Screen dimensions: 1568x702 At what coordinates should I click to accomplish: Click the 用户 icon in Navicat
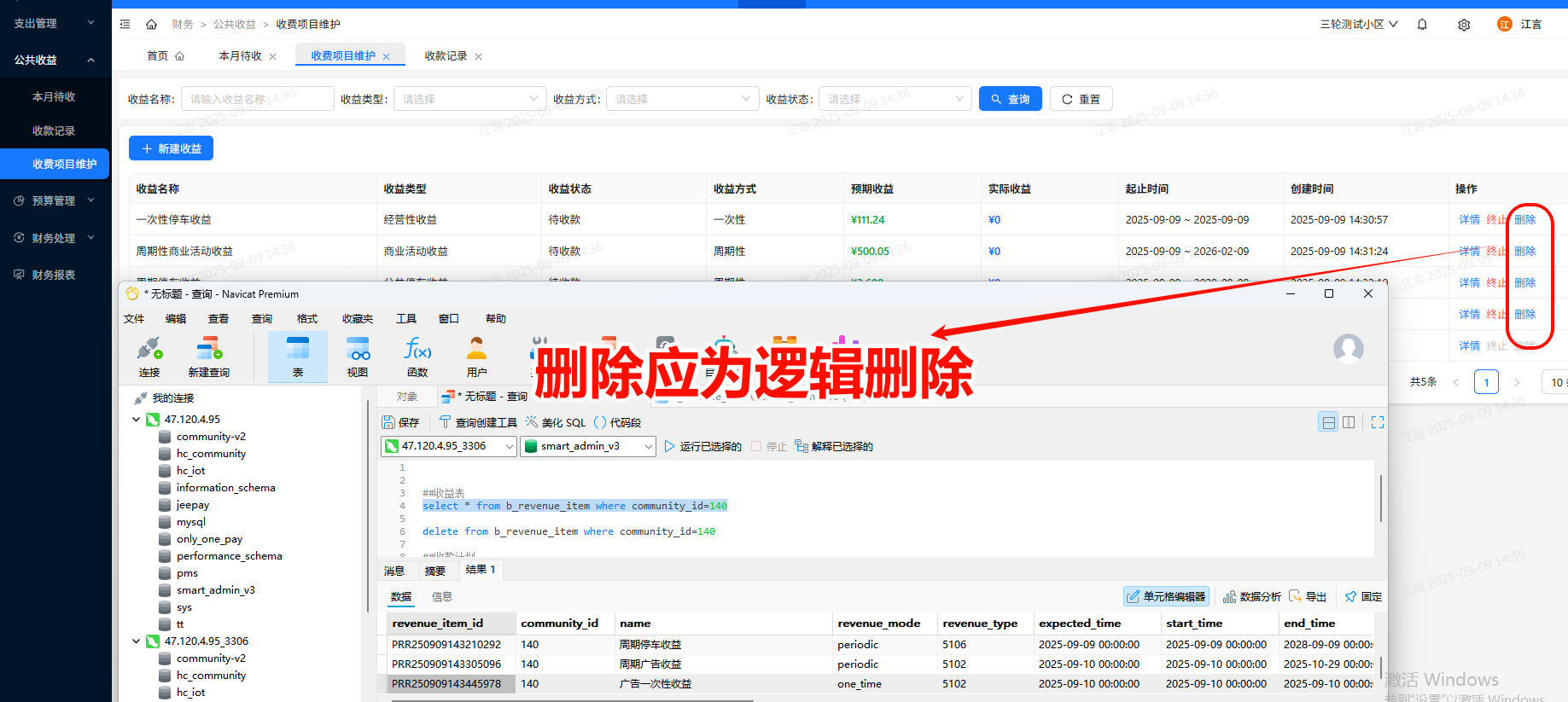(476, 356)
